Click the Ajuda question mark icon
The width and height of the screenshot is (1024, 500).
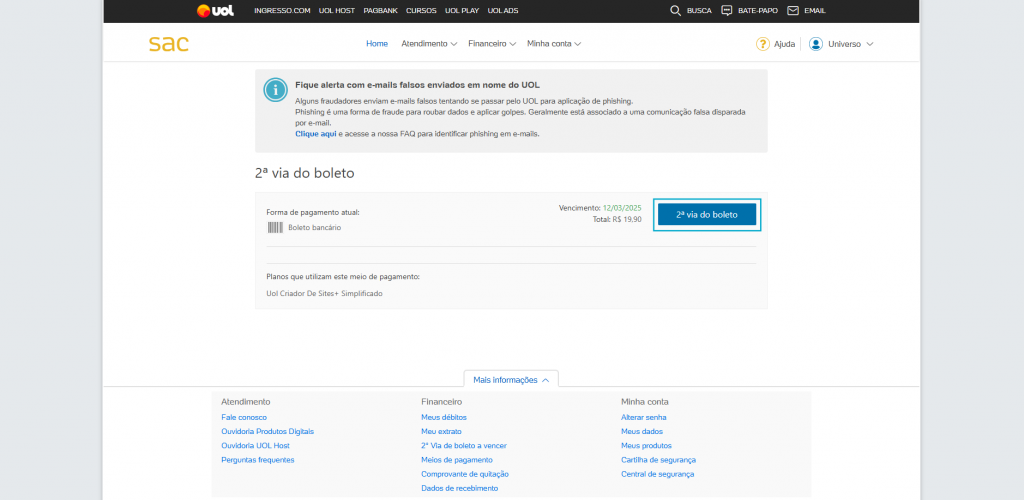(x=763, y=44)
